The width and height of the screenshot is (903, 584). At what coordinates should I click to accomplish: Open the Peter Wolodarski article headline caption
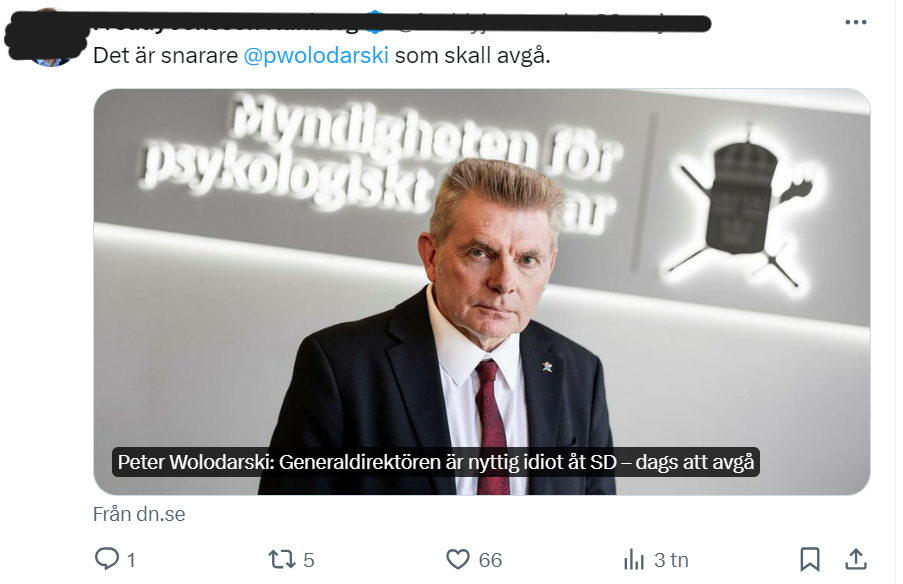point(435,462)
